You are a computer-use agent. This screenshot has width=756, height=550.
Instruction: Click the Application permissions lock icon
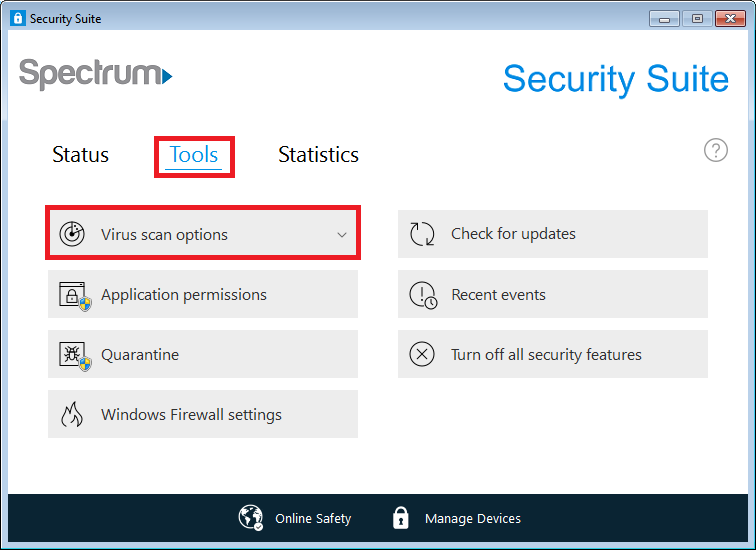[x=75, y=295]
